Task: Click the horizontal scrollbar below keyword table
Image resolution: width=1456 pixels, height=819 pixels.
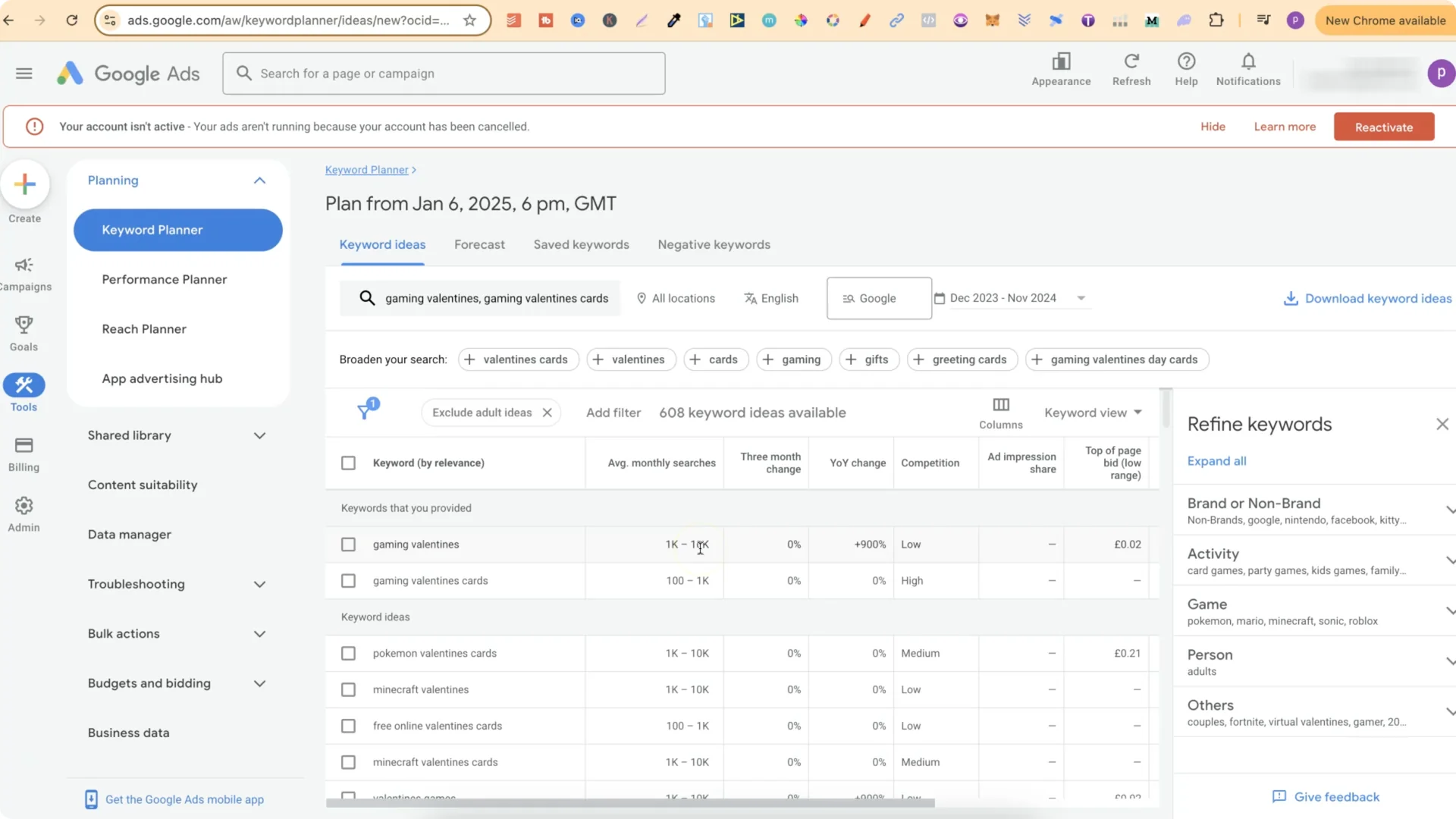Action: click(x=629, y=802)
